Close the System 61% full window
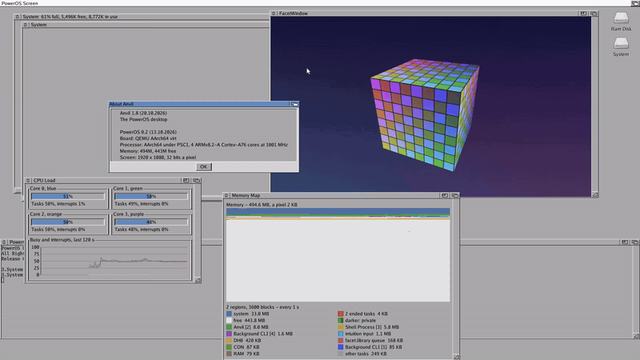 click(17, 17)
